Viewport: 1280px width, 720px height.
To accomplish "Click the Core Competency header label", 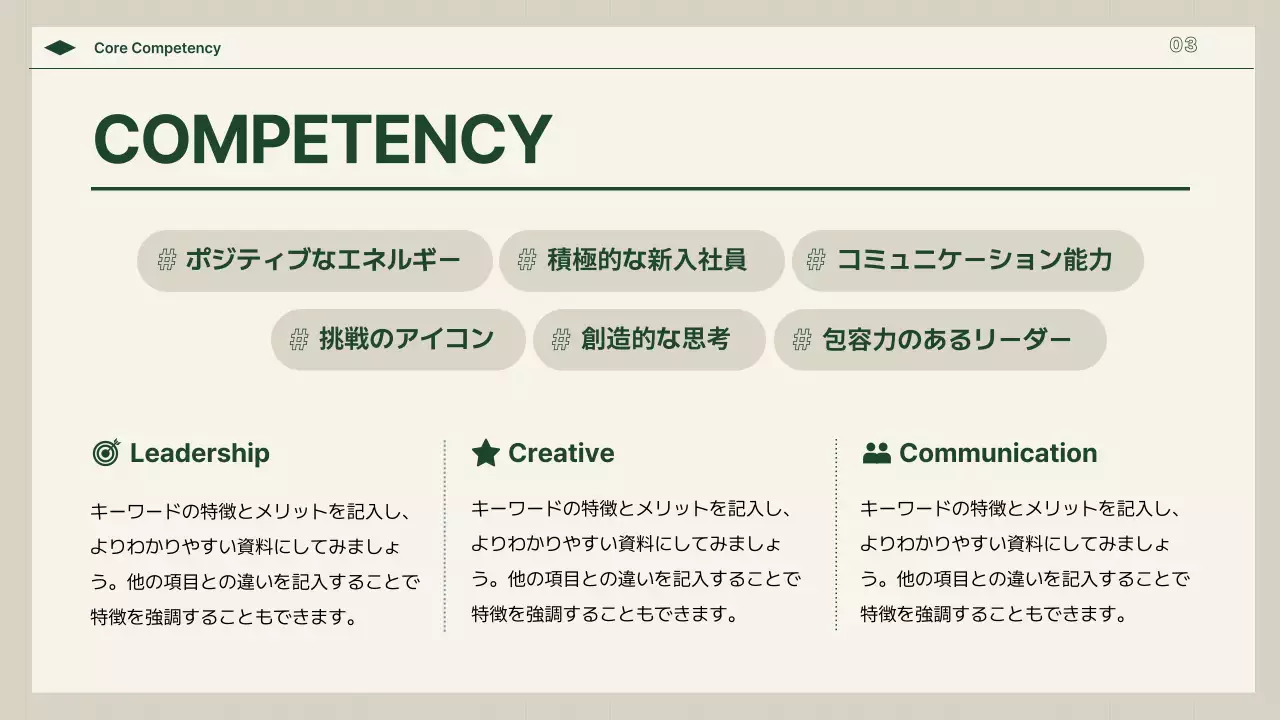I will [x=157, y=48].
